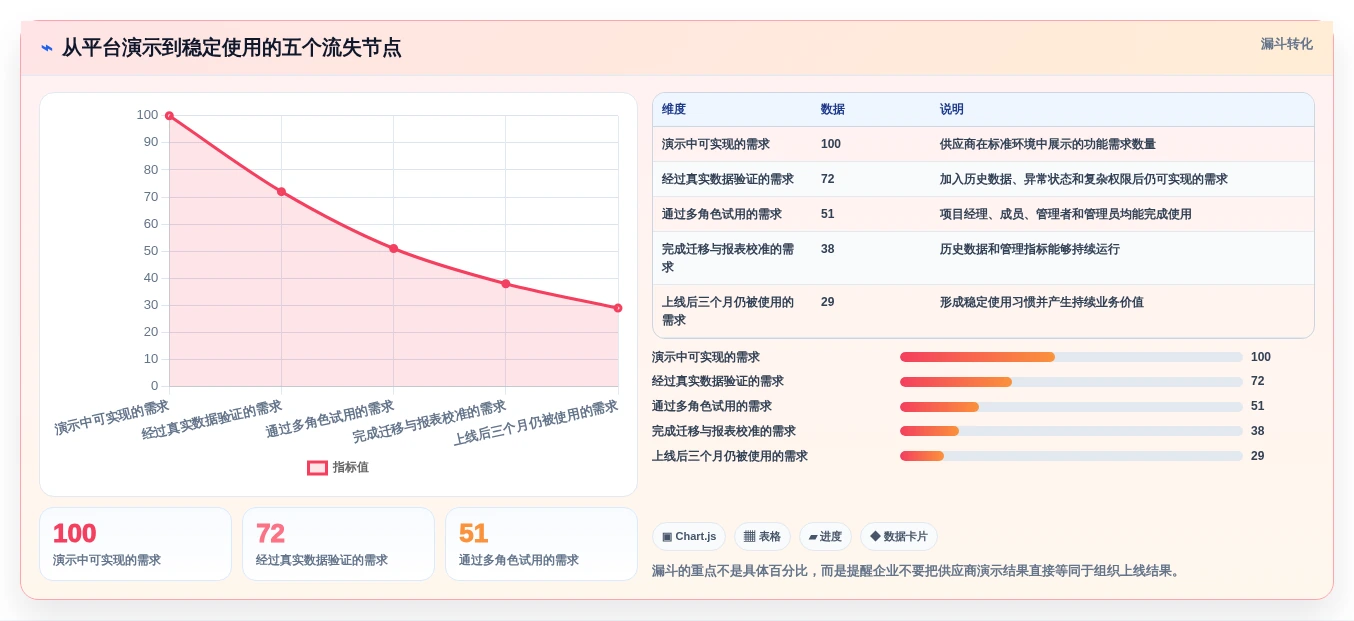The width and height of the screenshot is (1354, 621).
Task: Click the 数据卡片 tag chip
Action: 899,537
